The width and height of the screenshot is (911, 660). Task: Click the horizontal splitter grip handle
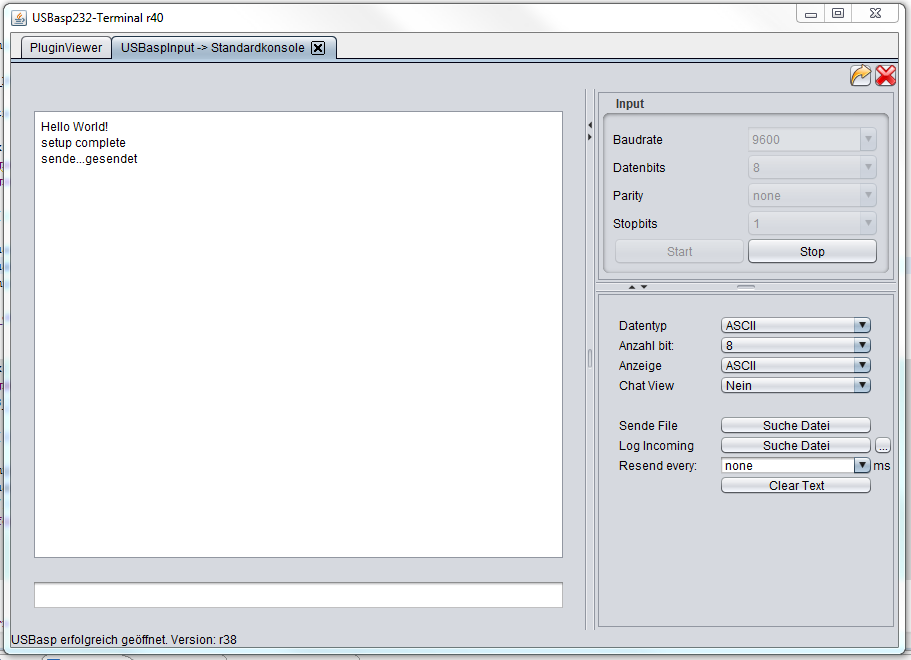(x=746, y=287)
